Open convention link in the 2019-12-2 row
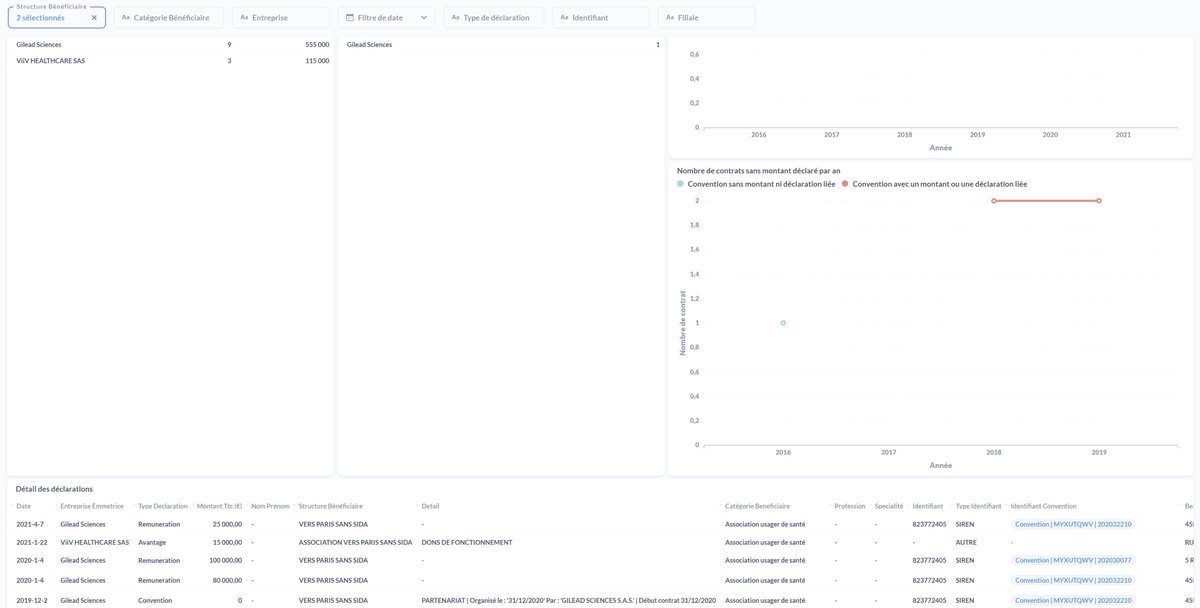The width and height of the screenshot is (1200, 608). pyautogui.click(x=1073, y=600)
